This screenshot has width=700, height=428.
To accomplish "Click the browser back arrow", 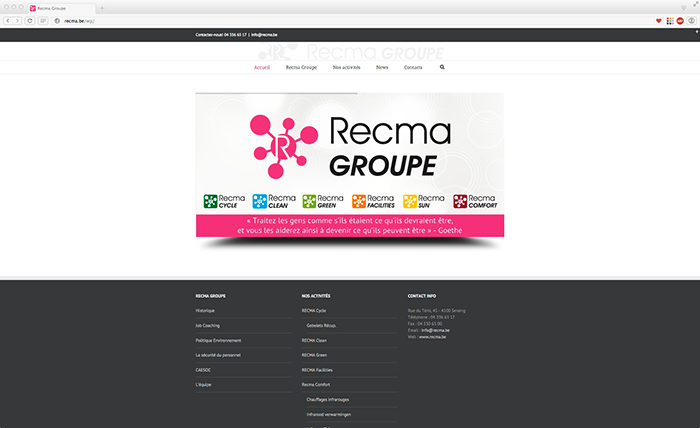I will pyautogui.click(x=8, y=20).
